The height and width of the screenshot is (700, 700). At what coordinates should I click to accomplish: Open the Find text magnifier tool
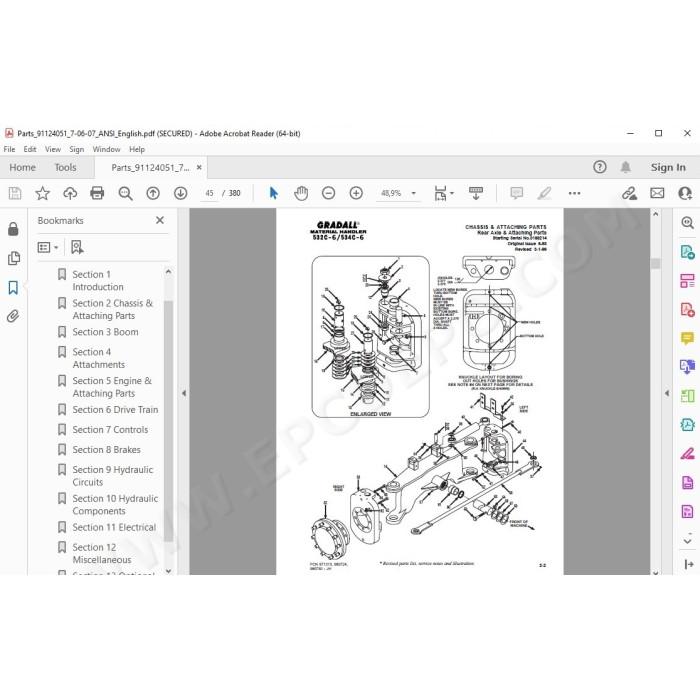(125, 193)
